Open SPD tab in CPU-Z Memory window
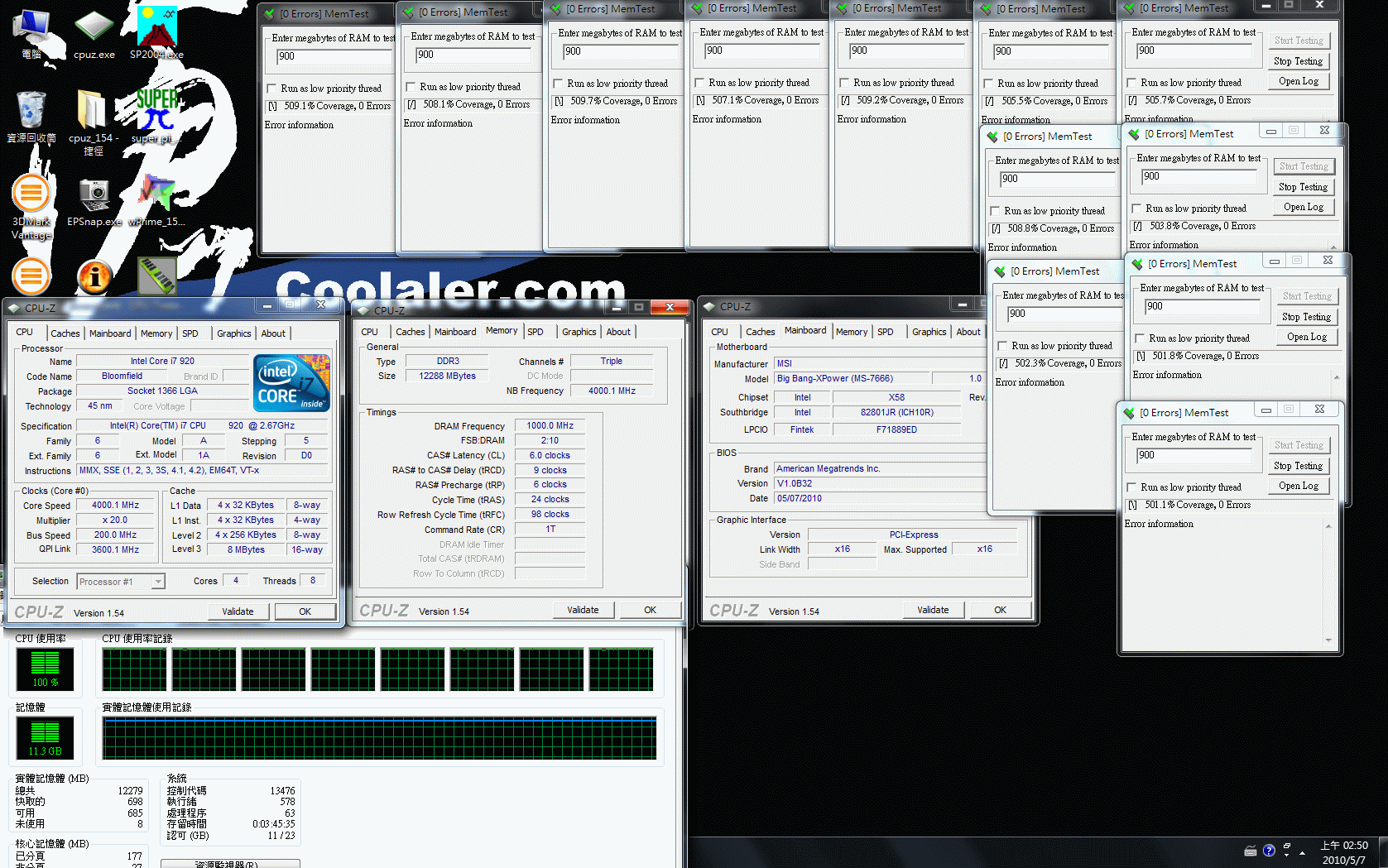The height and width of the screenshot is (868, 1388). (x=536, y=332)
